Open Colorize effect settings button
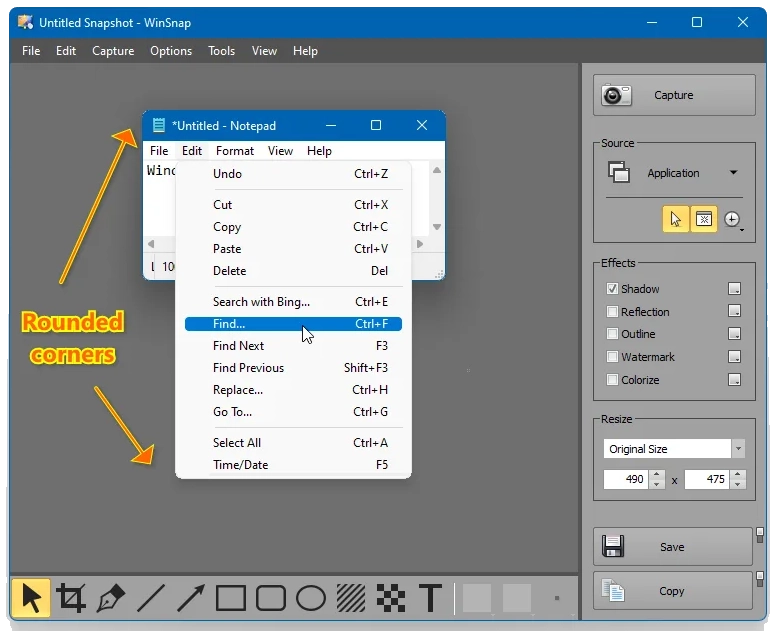The image size is (775, 631). (734, 379)
